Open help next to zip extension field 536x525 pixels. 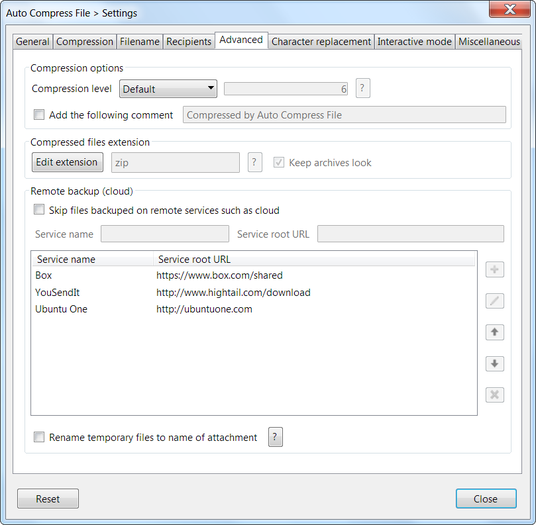[x=255, y=162]
